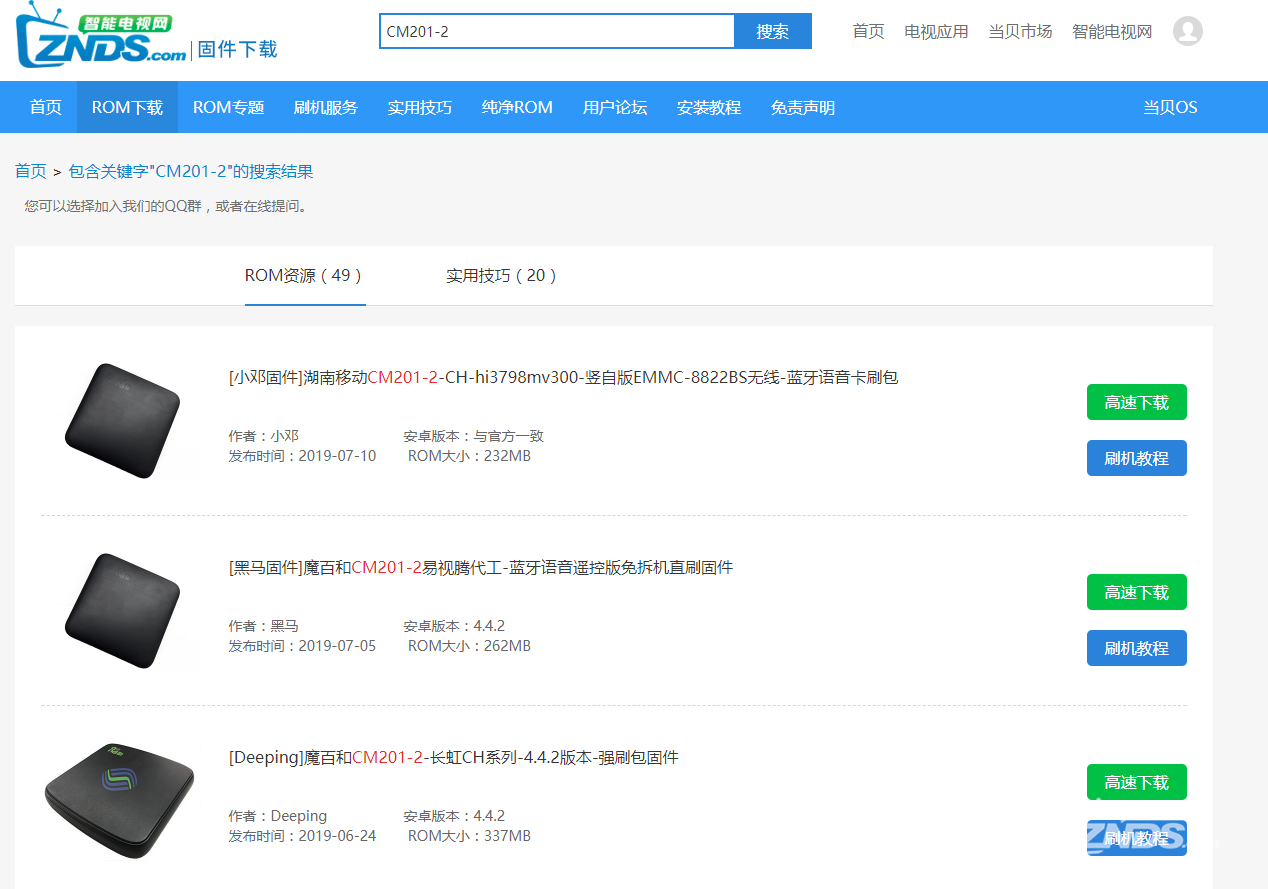Click the text 发布时间：2019-06-24
Viewport: 1268px width, 889px height.
[303, 836]
